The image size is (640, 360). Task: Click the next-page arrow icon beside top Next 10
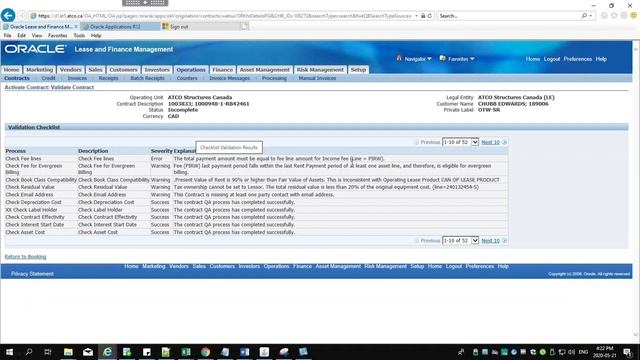(x=504, y=142)
